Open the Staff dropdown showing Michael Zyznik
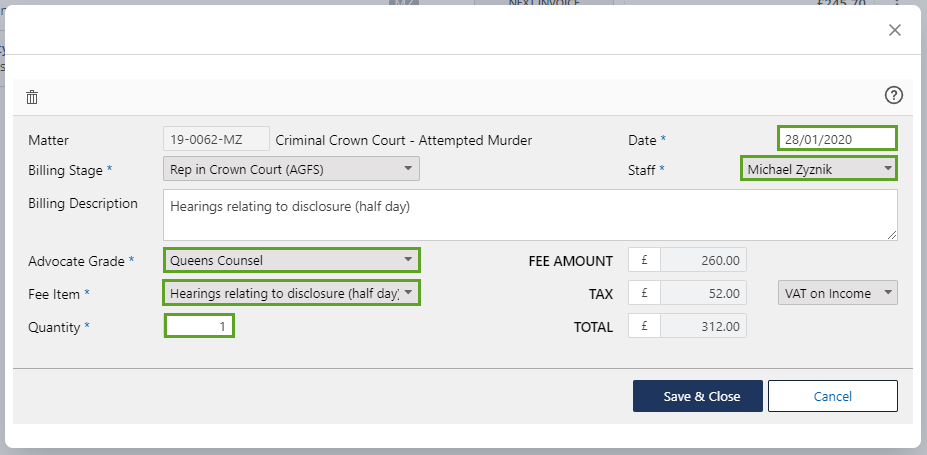Image resolution: width=927 pixels, height=455 pixels. (818, 169)
